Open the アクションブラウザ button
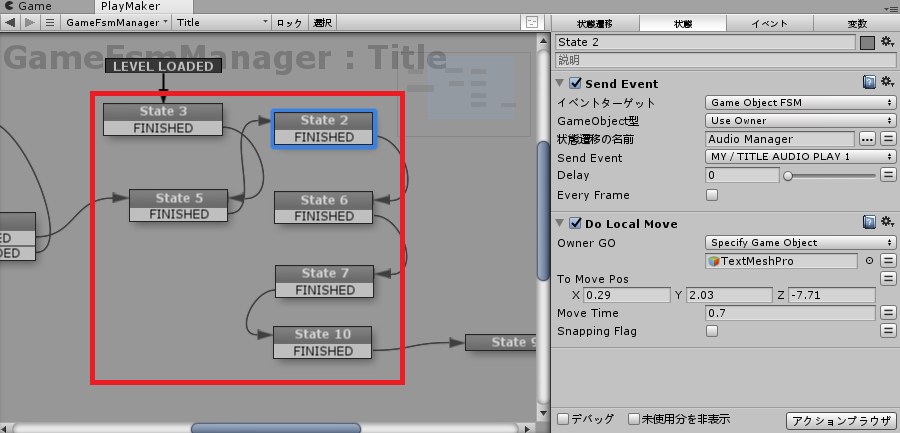The width and height of the screenshot is (900, 433). [x=840, y=420]
